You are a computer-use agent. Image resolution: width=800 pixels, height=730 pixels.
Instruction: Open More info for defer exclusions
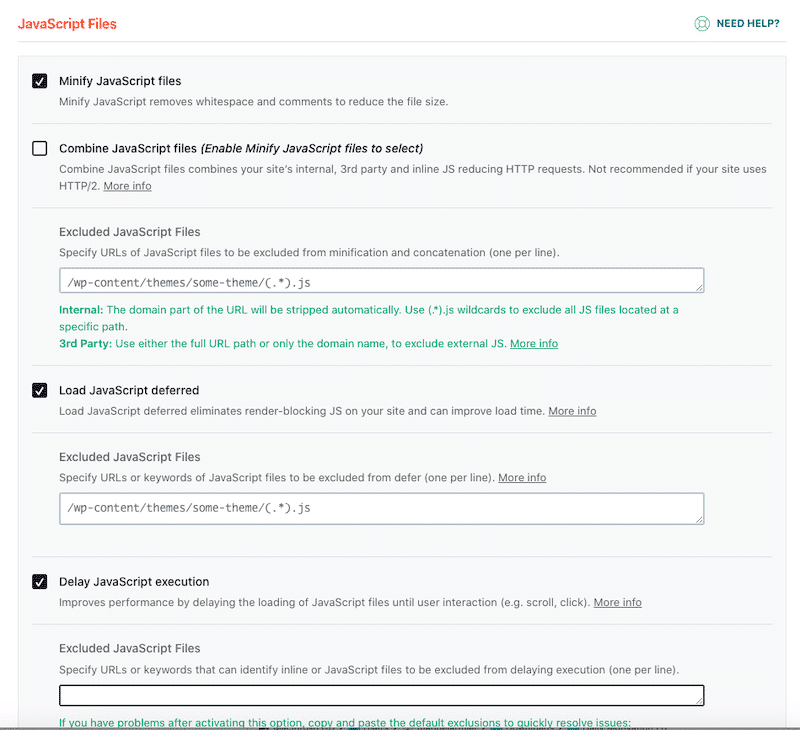tap(522, 478)
